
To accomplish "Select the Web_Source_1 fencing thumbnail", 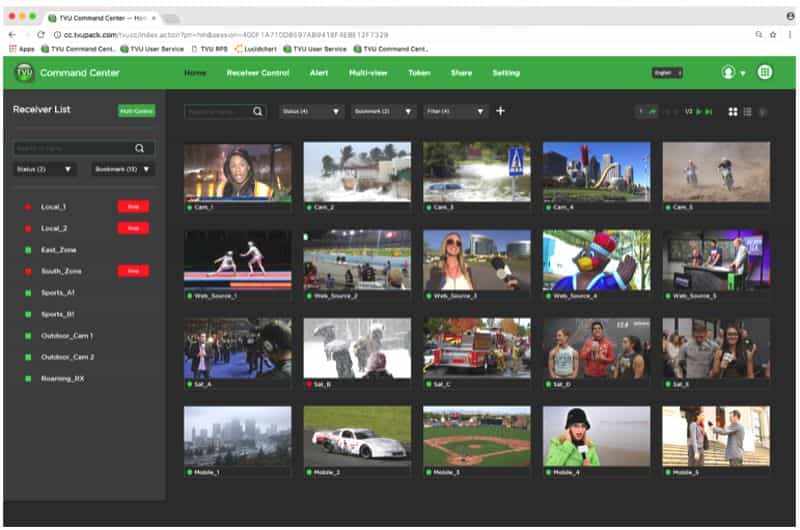I will tap(238, 260).
